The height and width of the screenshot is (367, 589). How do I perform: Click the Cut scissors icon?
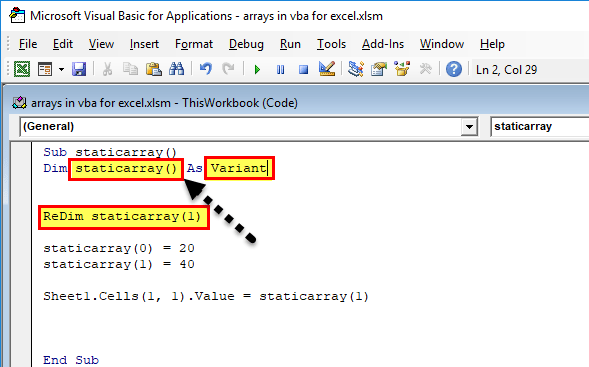click(x=107, y=69)
